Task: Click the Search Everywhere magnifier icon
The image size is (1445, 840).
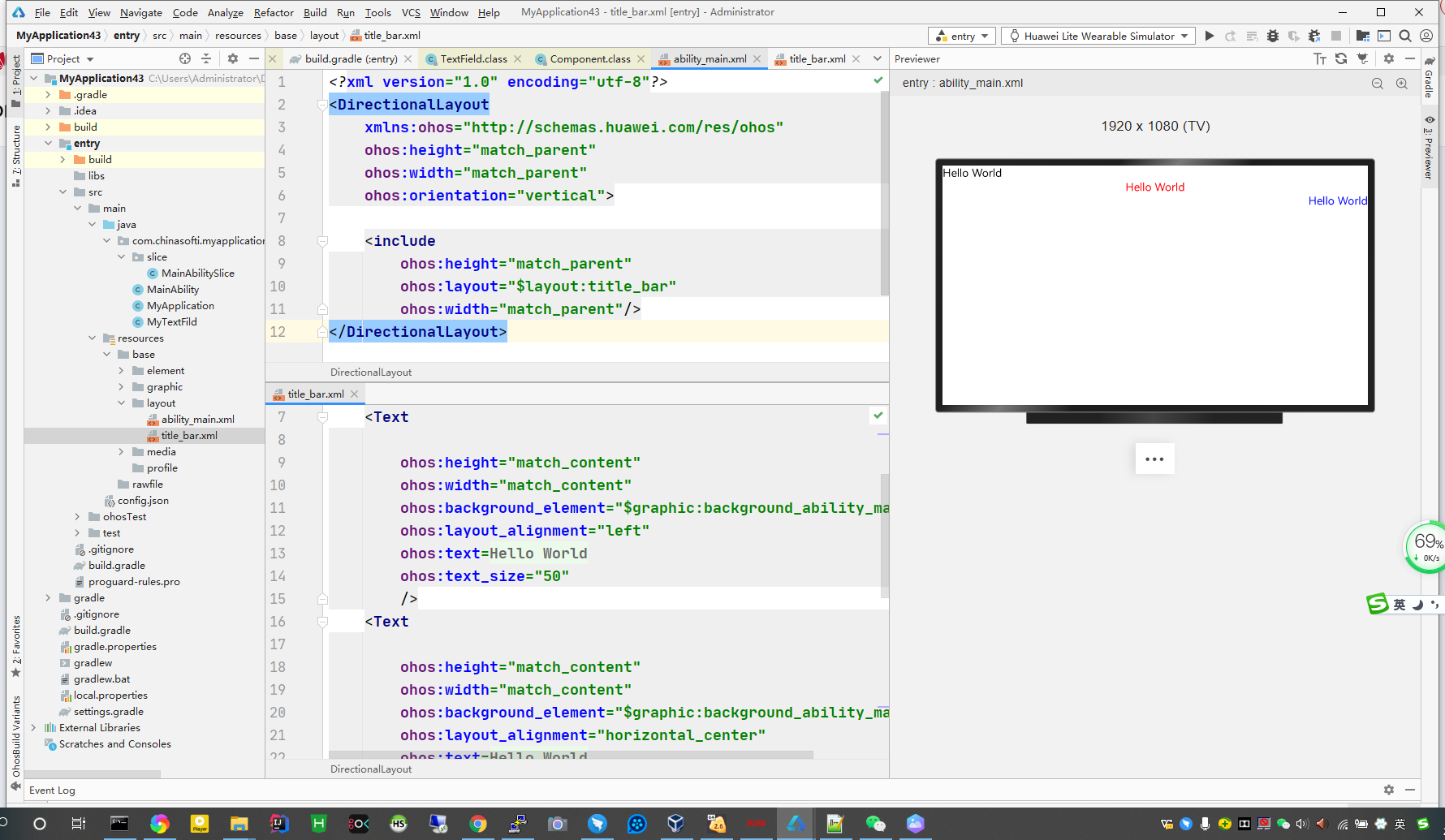Action: [x=1405, y=36]
